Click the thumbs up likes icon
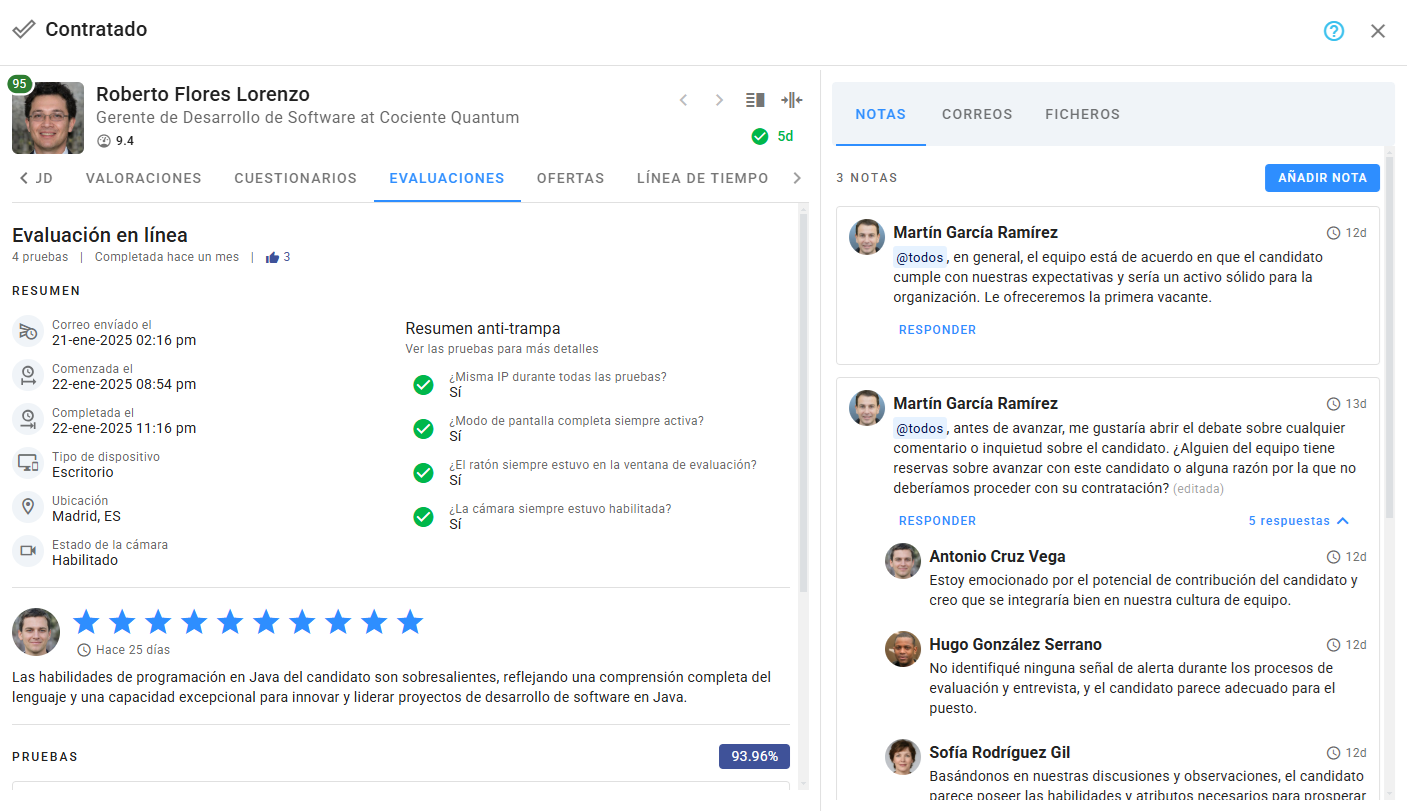1407x811 pixels. (272, 257)
